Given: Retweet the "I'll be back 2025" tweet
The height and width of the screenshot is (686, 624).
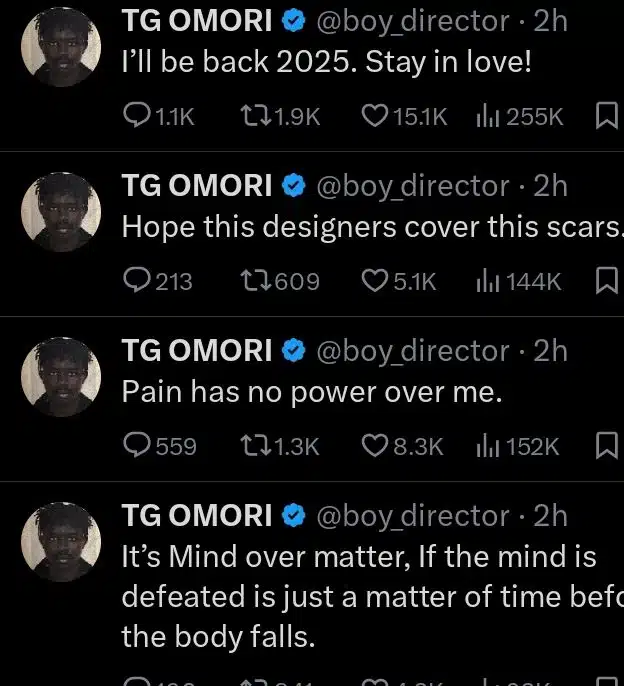Looking at the screenshot, I should click(x=256, y=117).
